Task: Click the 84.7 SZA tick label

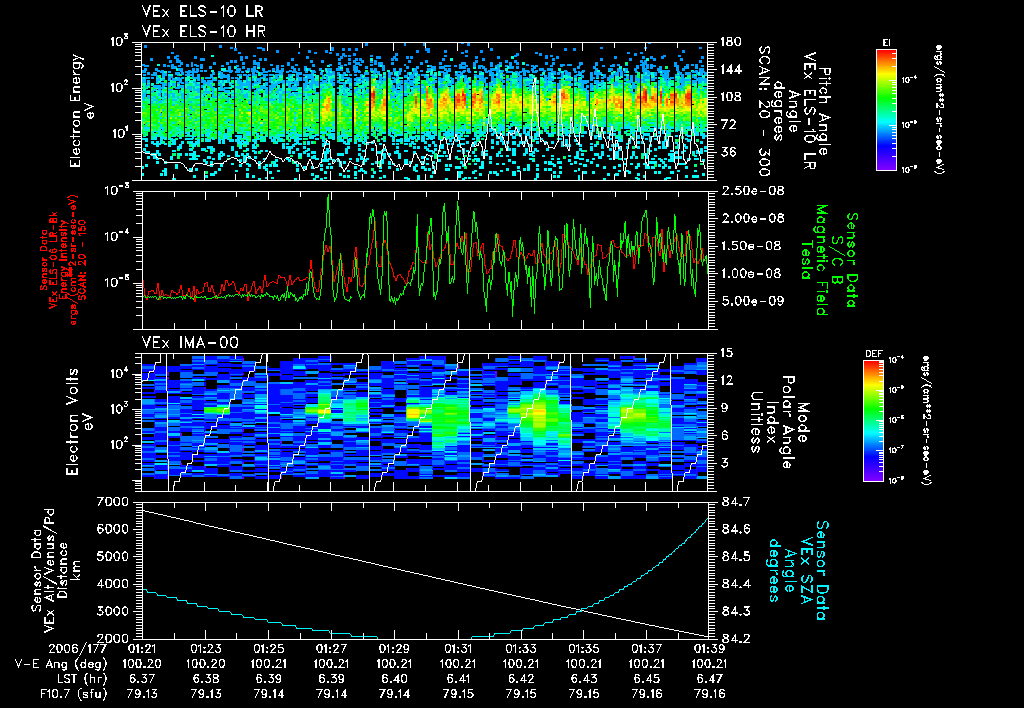Action: (x=735, y=502)
